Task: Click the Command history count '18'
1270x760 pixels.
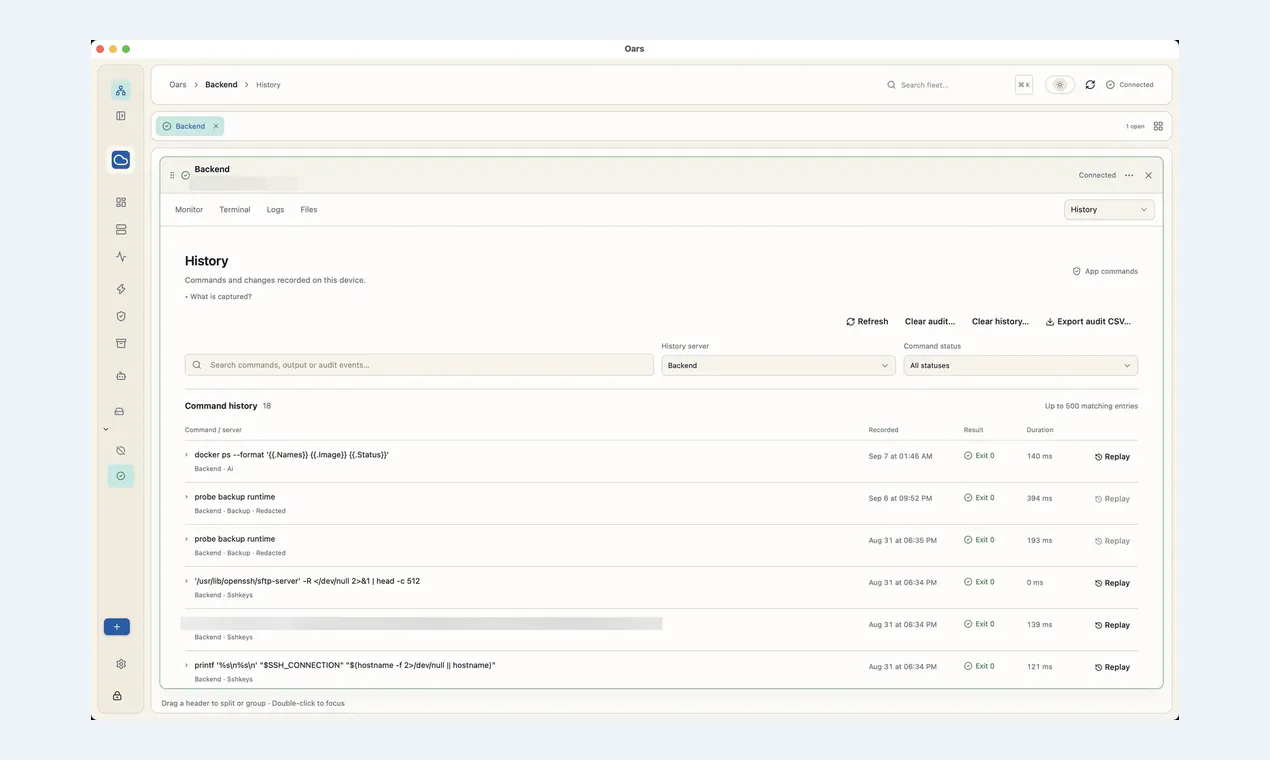Action: pyautogui.click(x=267, y=406)
